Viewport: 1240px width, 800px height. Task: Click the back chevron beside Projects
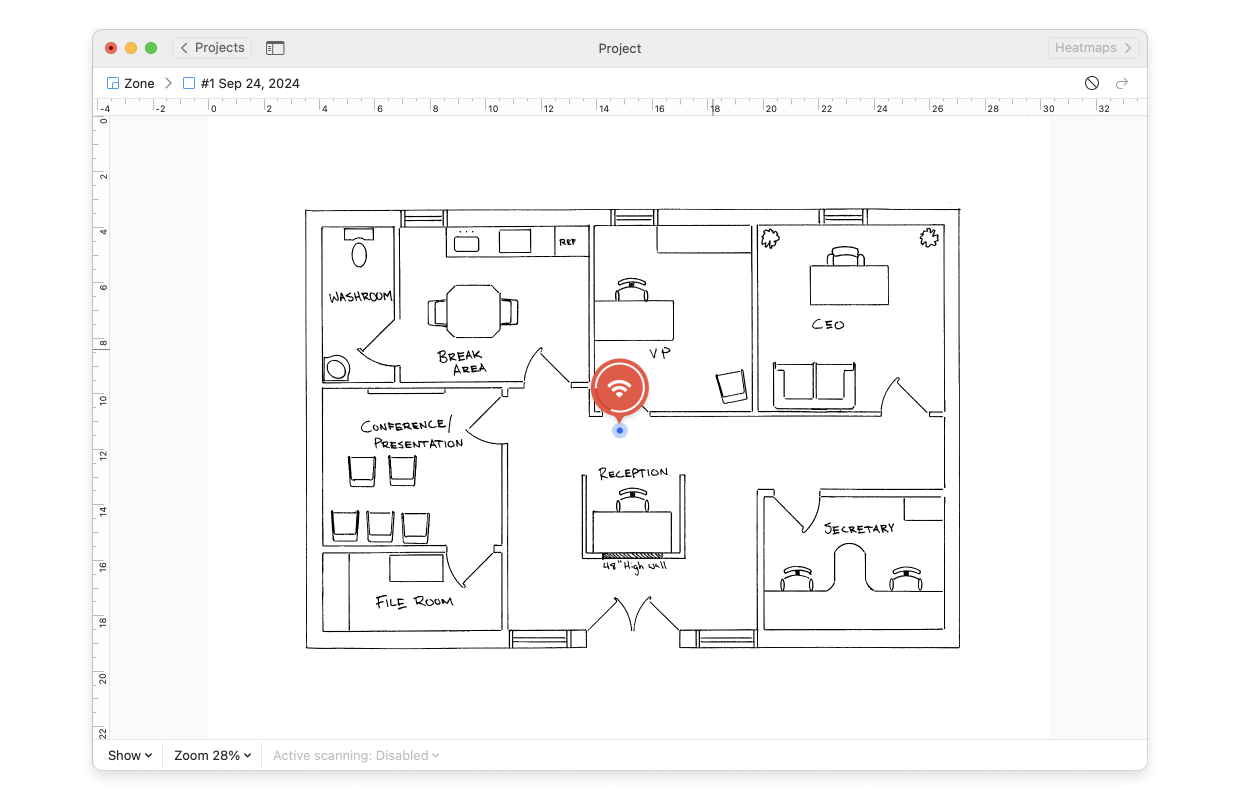click(x=184, y=47)
